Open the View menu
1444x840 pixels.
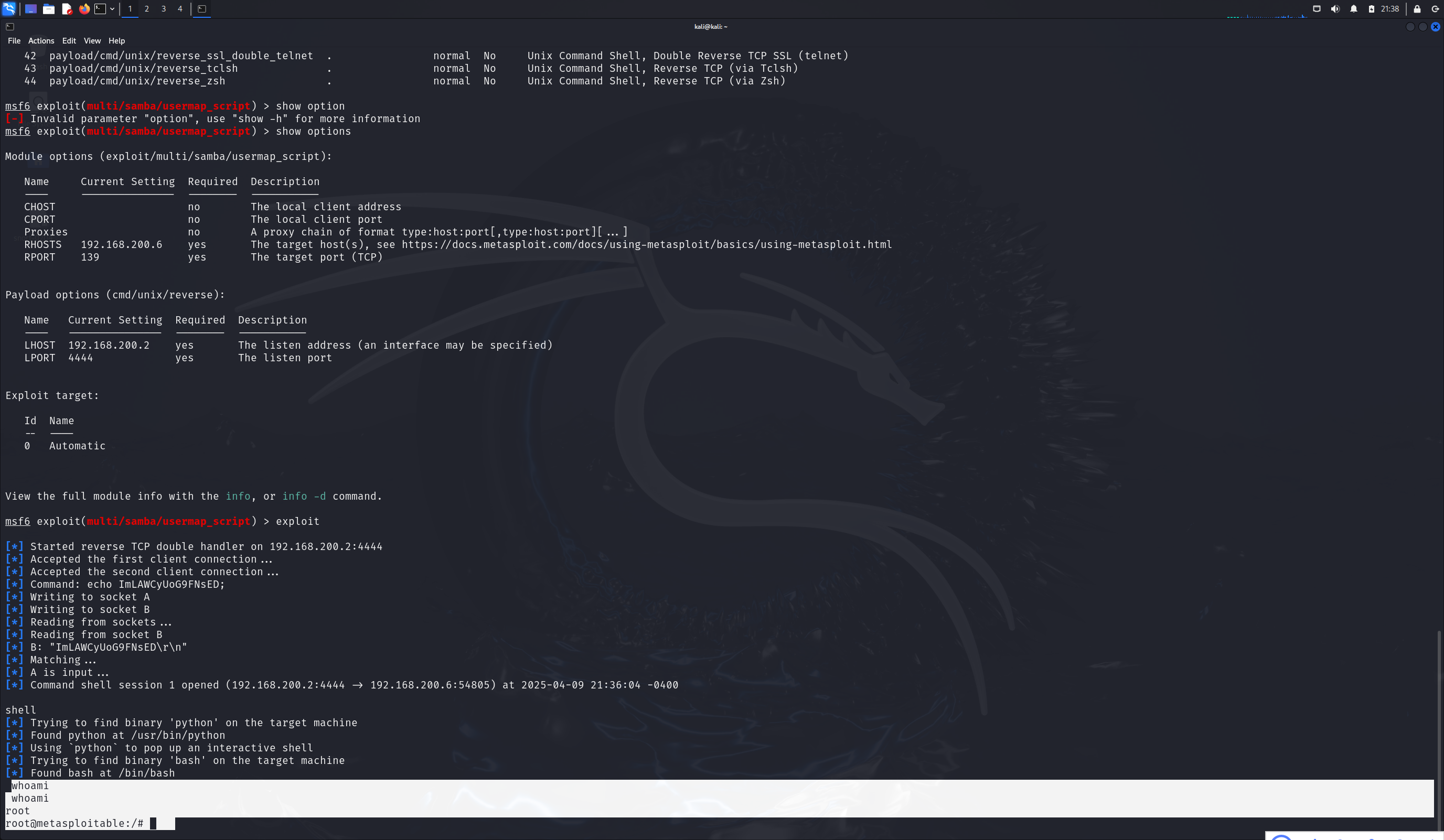tap(92, 41)
